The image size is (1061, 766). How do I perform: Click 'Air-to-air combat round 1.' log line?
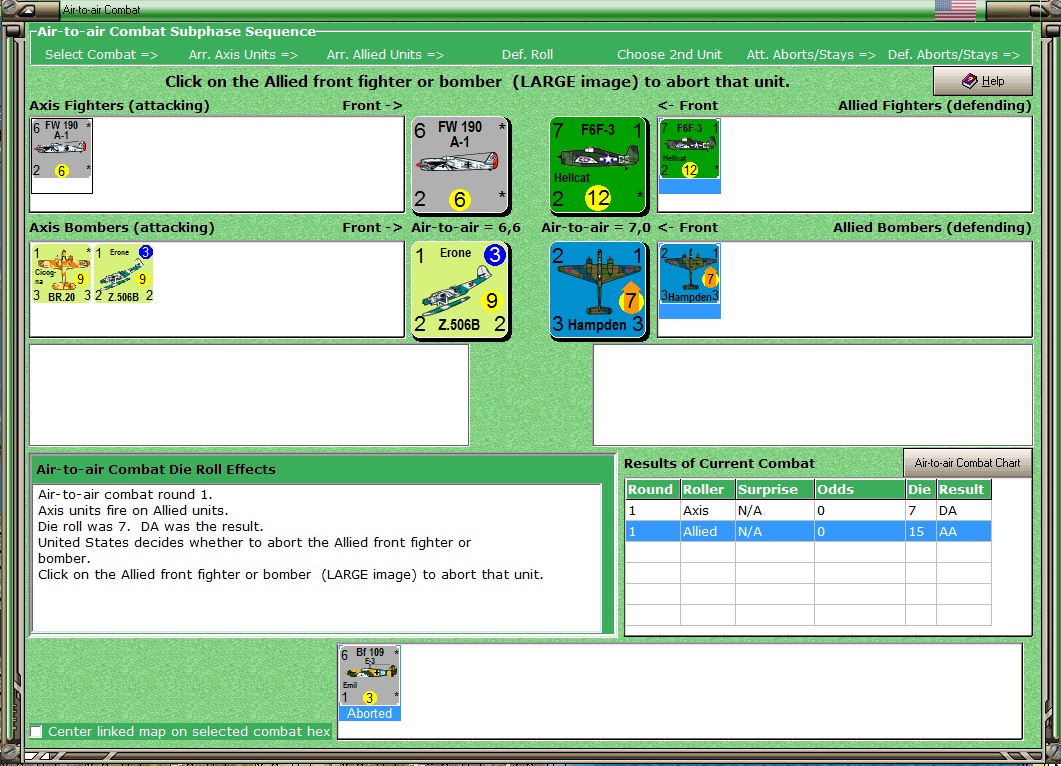(x=125, y=495)
